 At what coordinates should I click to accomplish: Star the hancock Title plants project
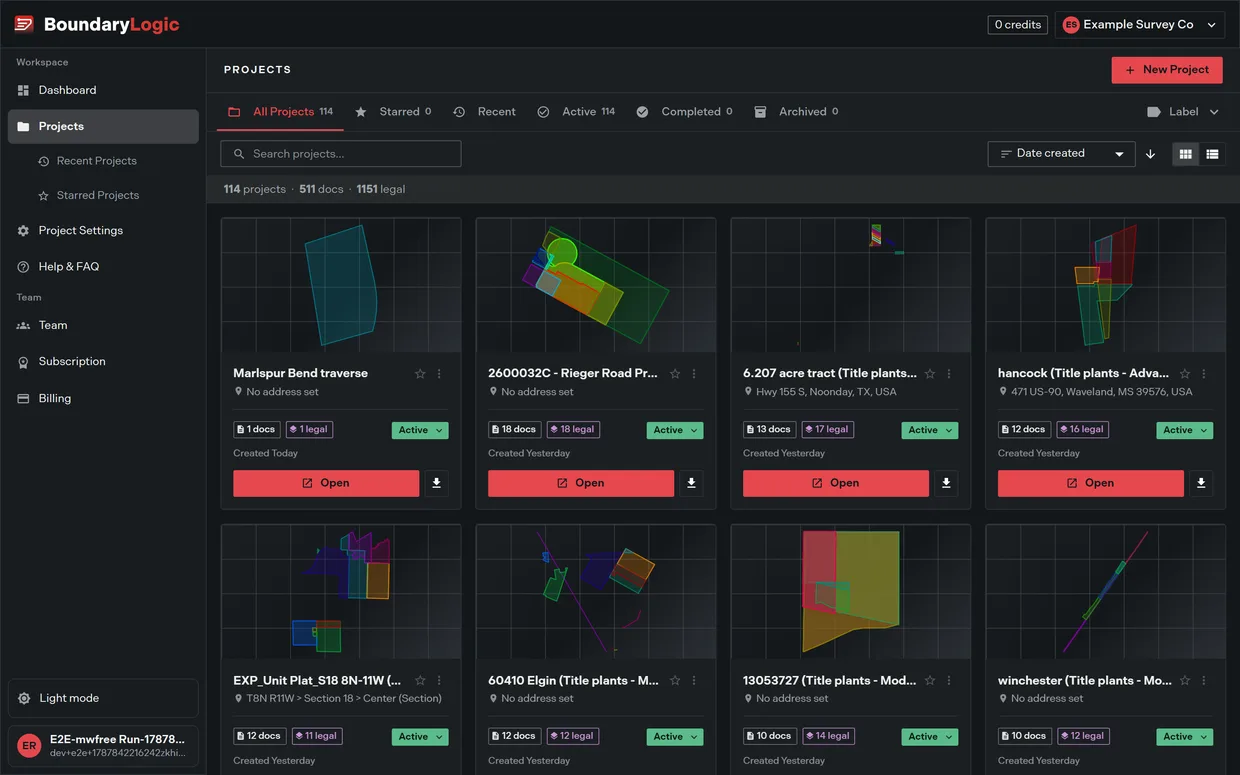tap(1185, 374)
